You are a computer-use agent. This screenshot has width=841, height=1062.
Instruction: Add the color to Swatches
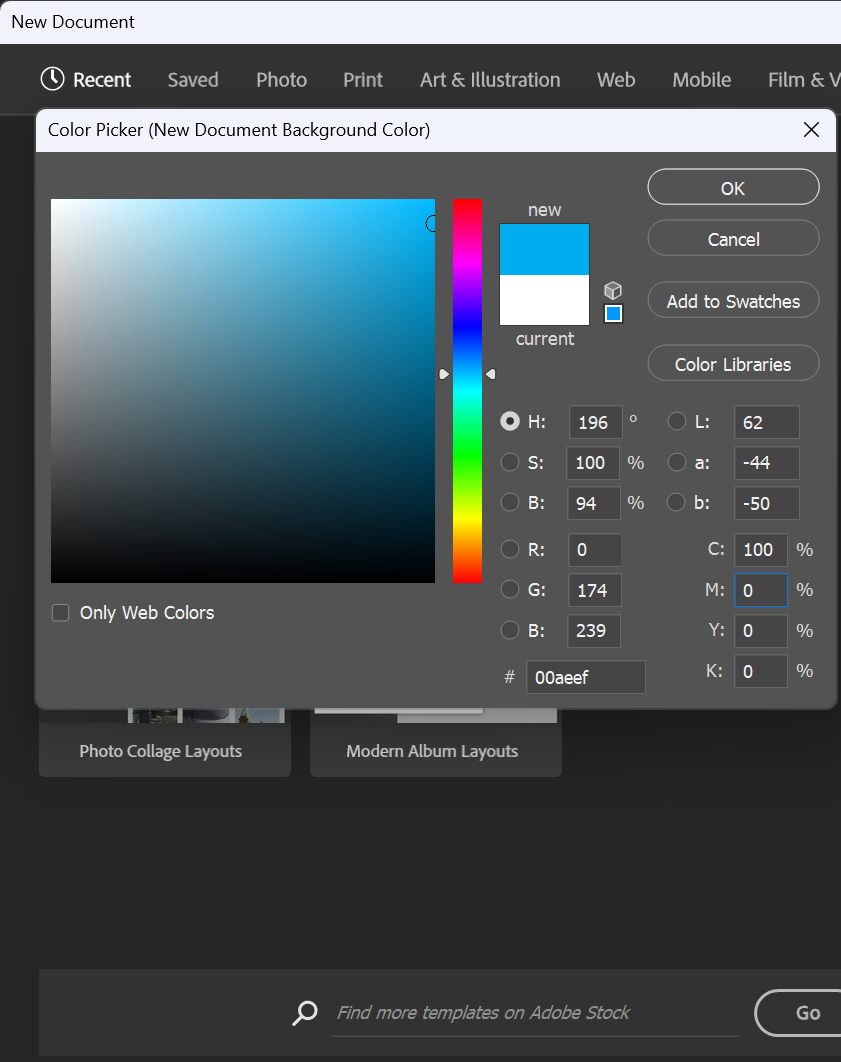(733, 300)
